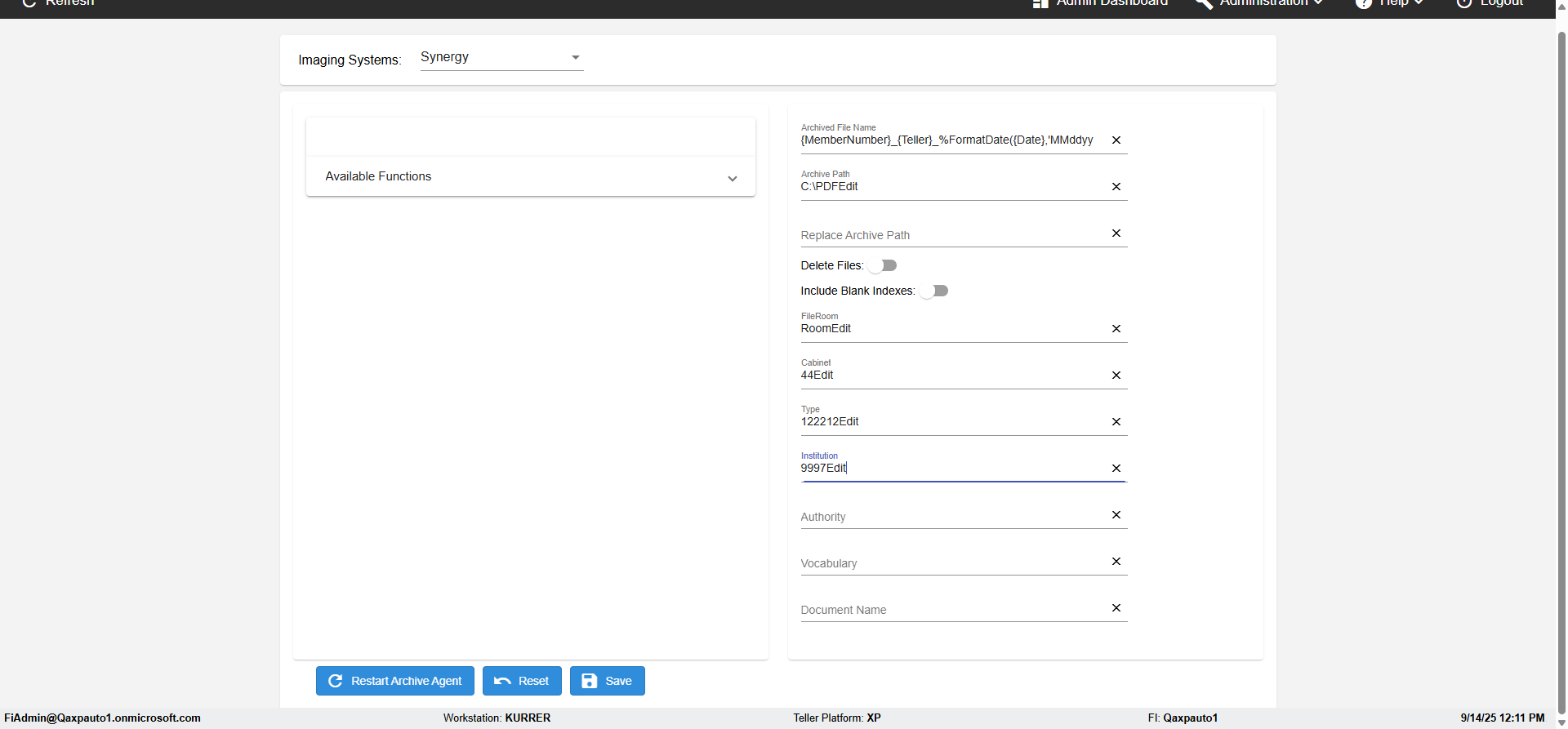Clear the FileRoom field value
The image size is (1568, 729).
coord(1116,329)
